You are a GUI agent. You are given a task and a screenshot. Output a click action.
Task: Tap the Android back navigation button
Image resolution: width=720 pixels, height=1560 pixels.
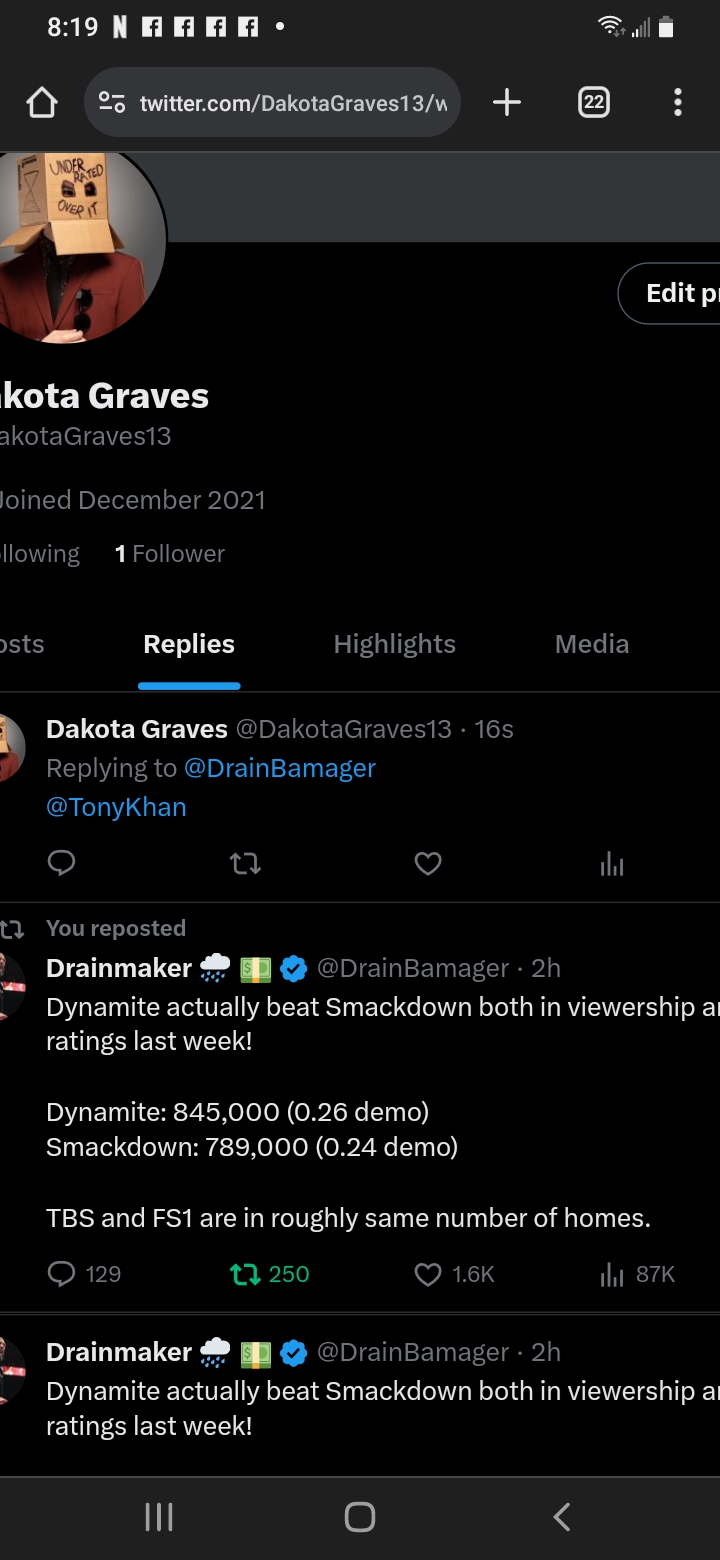coord(562,1517)
